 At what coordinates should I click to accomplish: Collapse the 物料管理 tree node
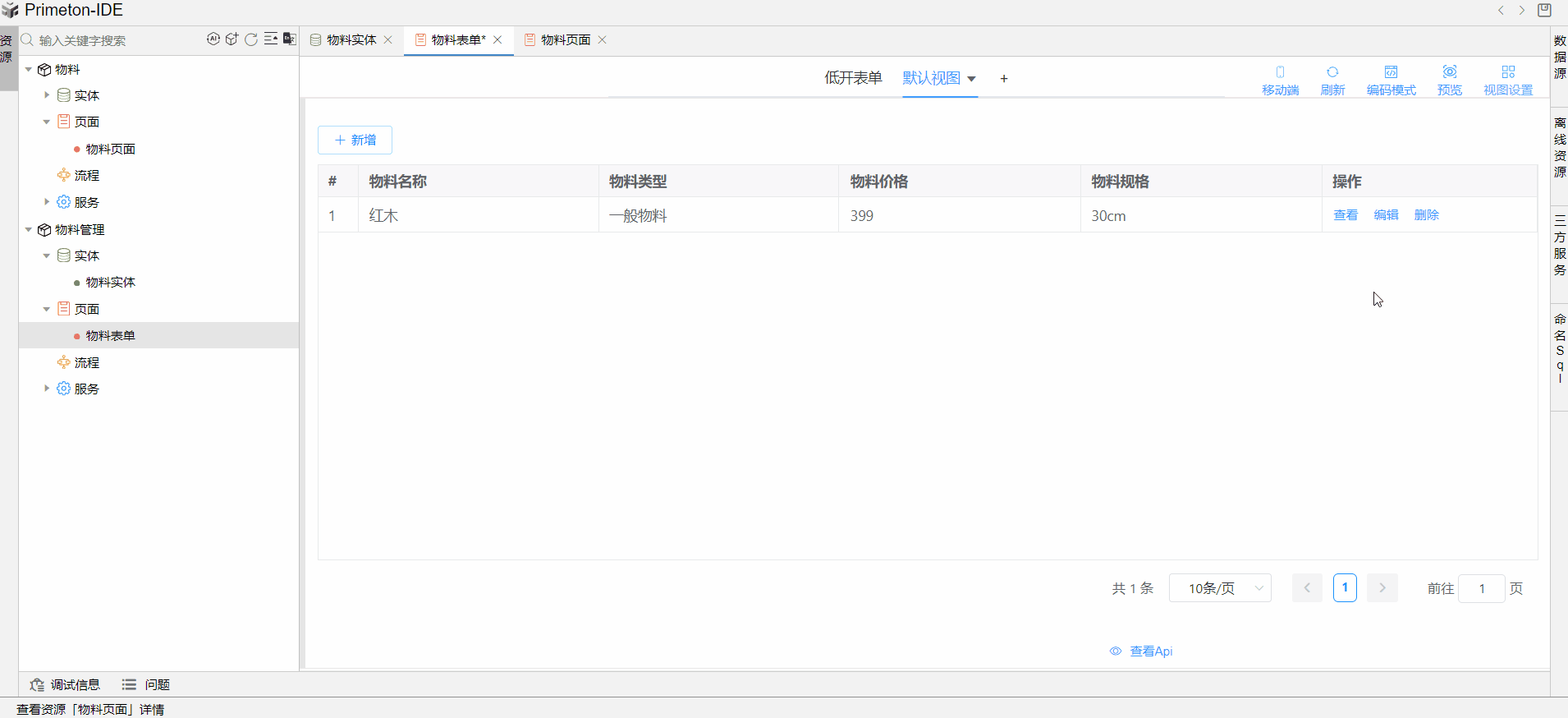[x=29, y=230]
